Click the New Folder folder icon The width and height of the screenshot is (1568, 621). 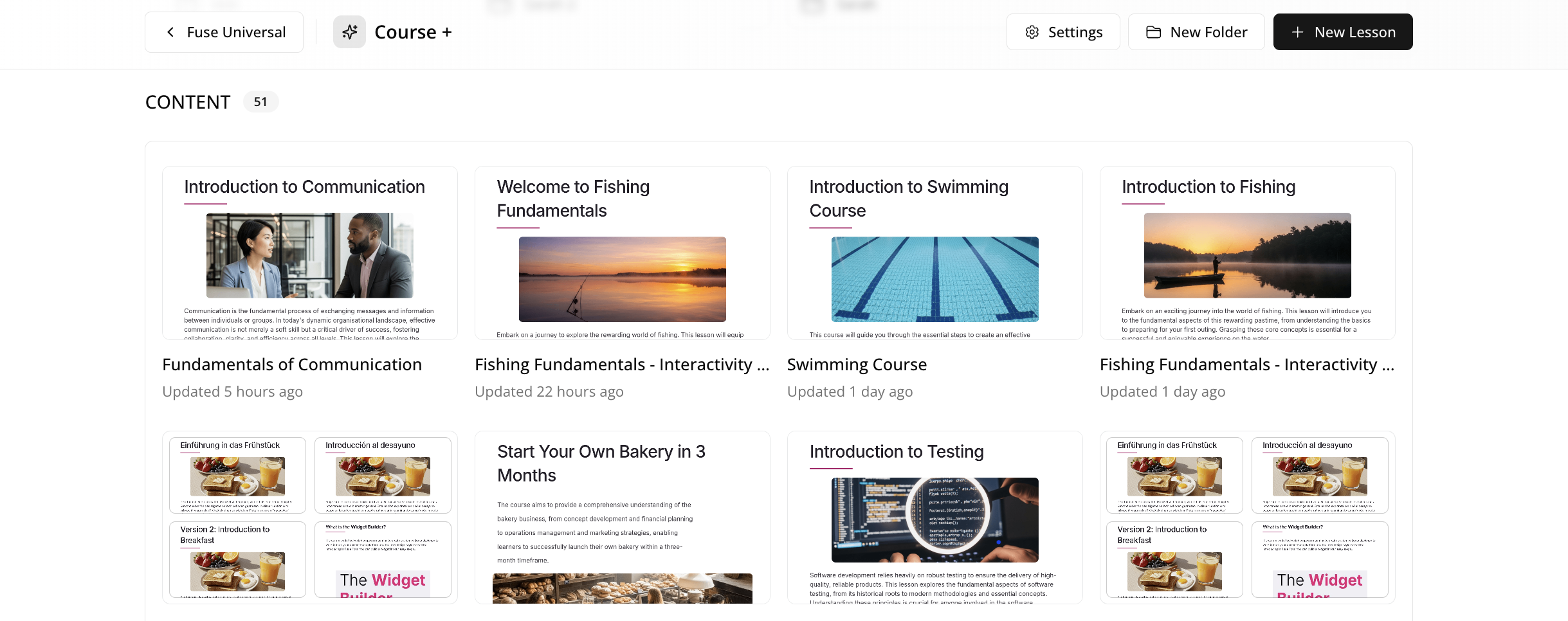click(1154, 32)
